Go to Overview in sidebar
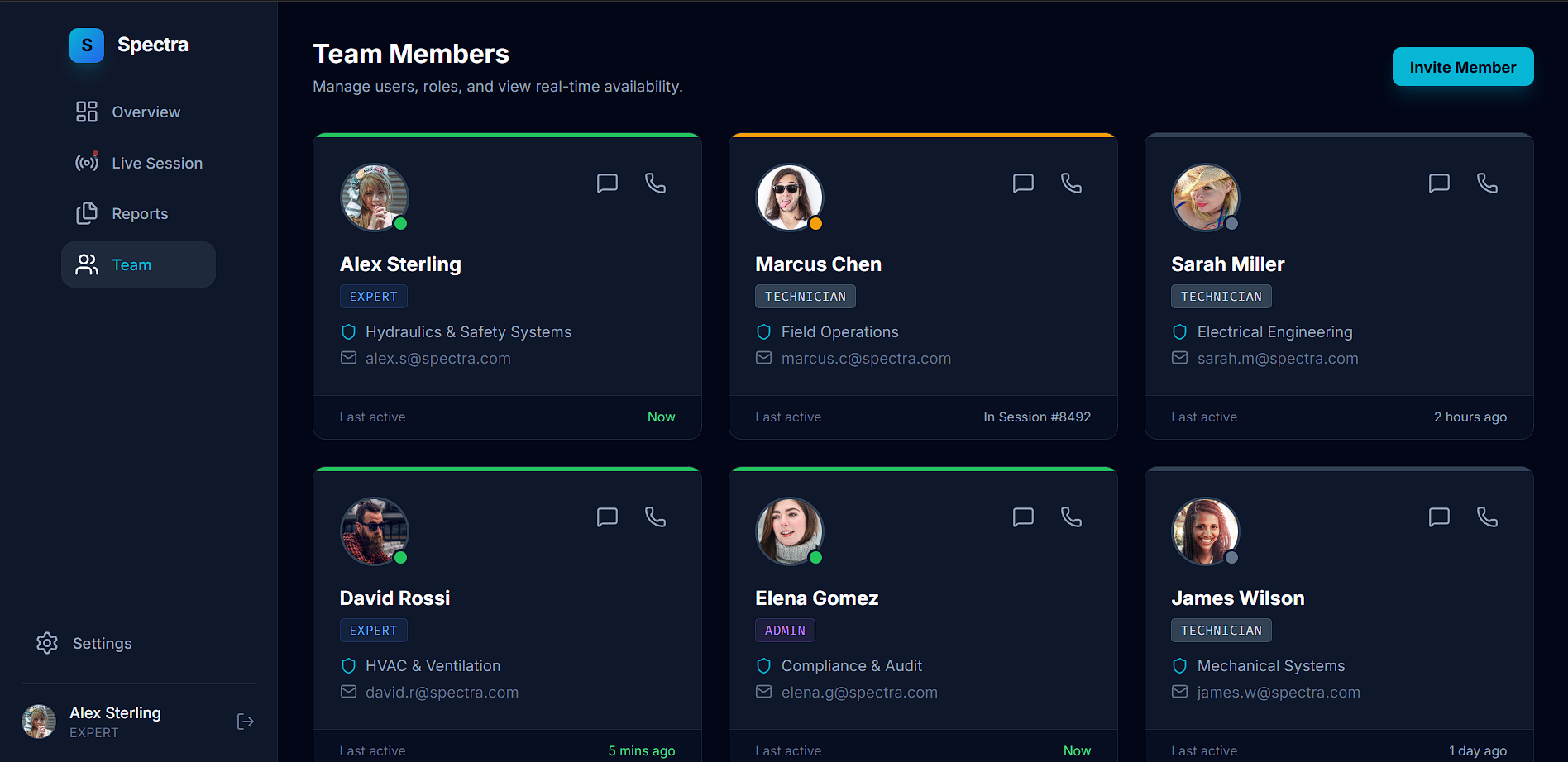 click(138, 112)
